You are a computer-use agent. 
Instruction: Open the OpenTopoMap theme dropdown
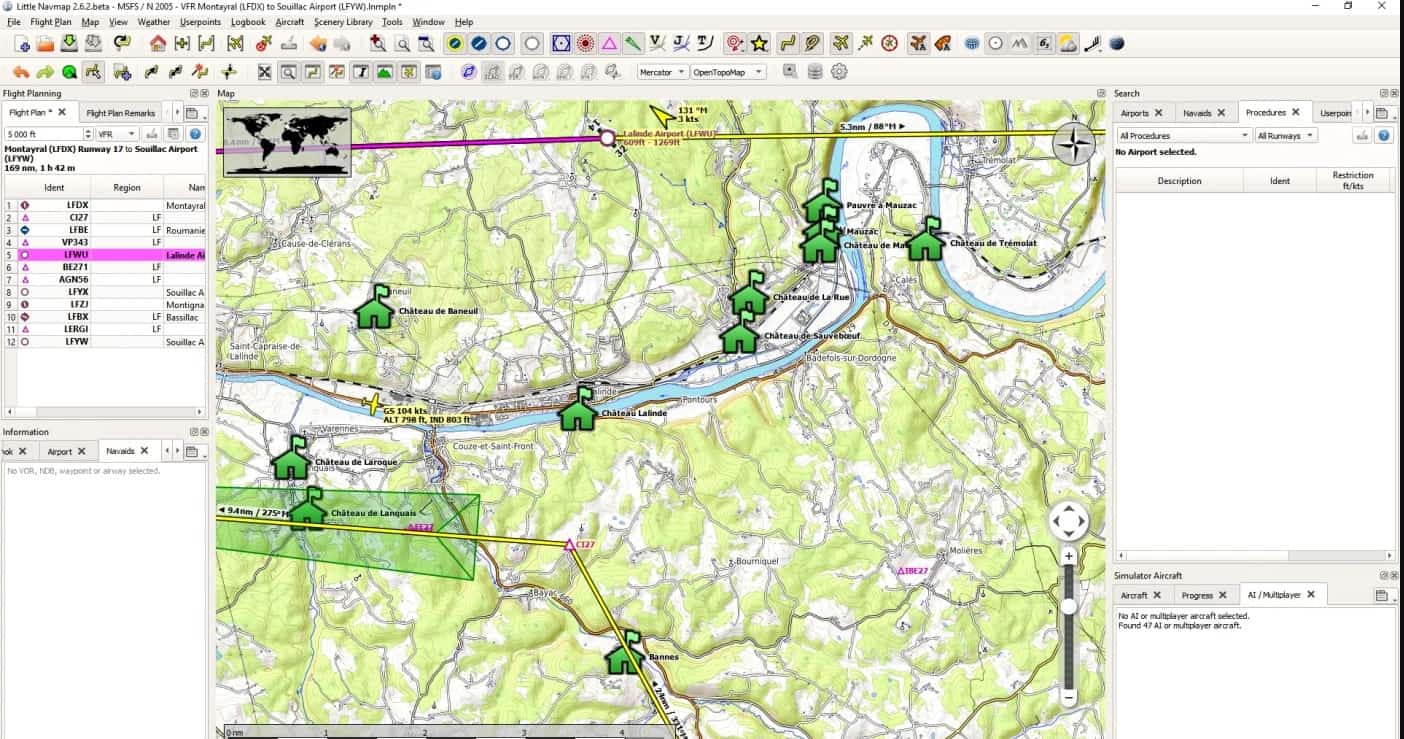pos(727,72)
